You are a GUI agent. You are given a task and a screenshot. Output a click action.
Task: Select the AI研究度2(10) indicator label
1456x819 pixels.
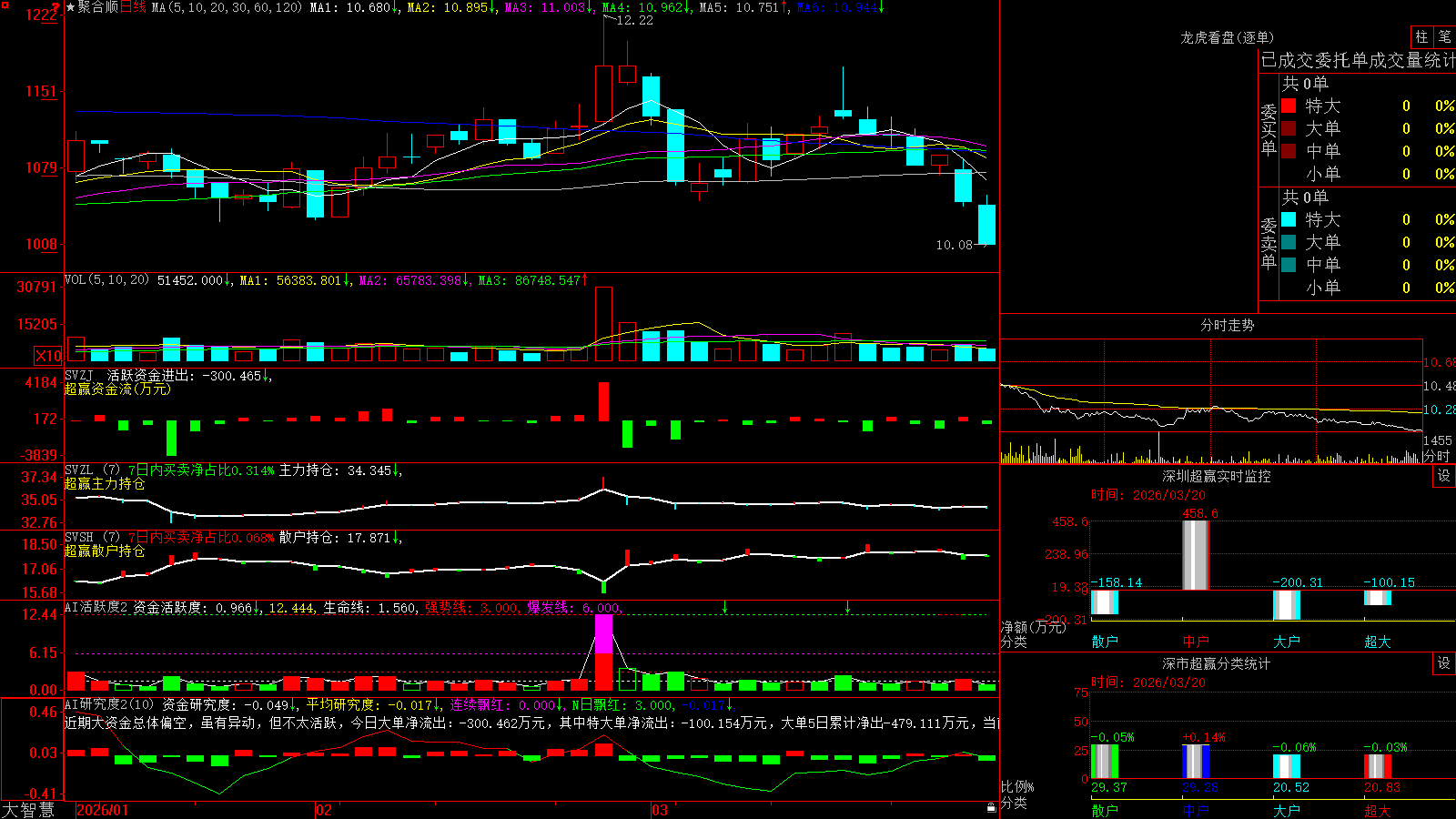109,704
